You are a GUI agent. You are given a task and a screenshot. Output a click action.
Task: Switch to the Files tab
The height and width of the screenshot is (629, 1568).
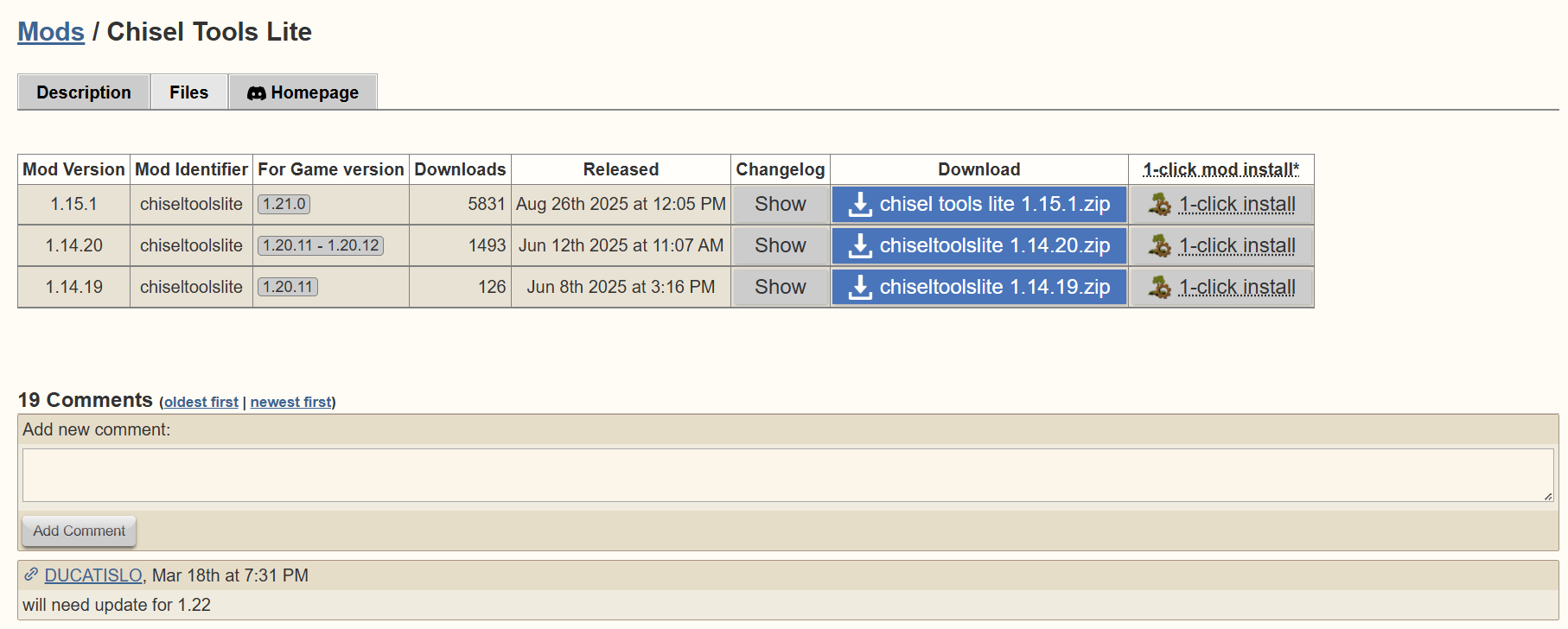pyautogui.click(x=189, y=92)
